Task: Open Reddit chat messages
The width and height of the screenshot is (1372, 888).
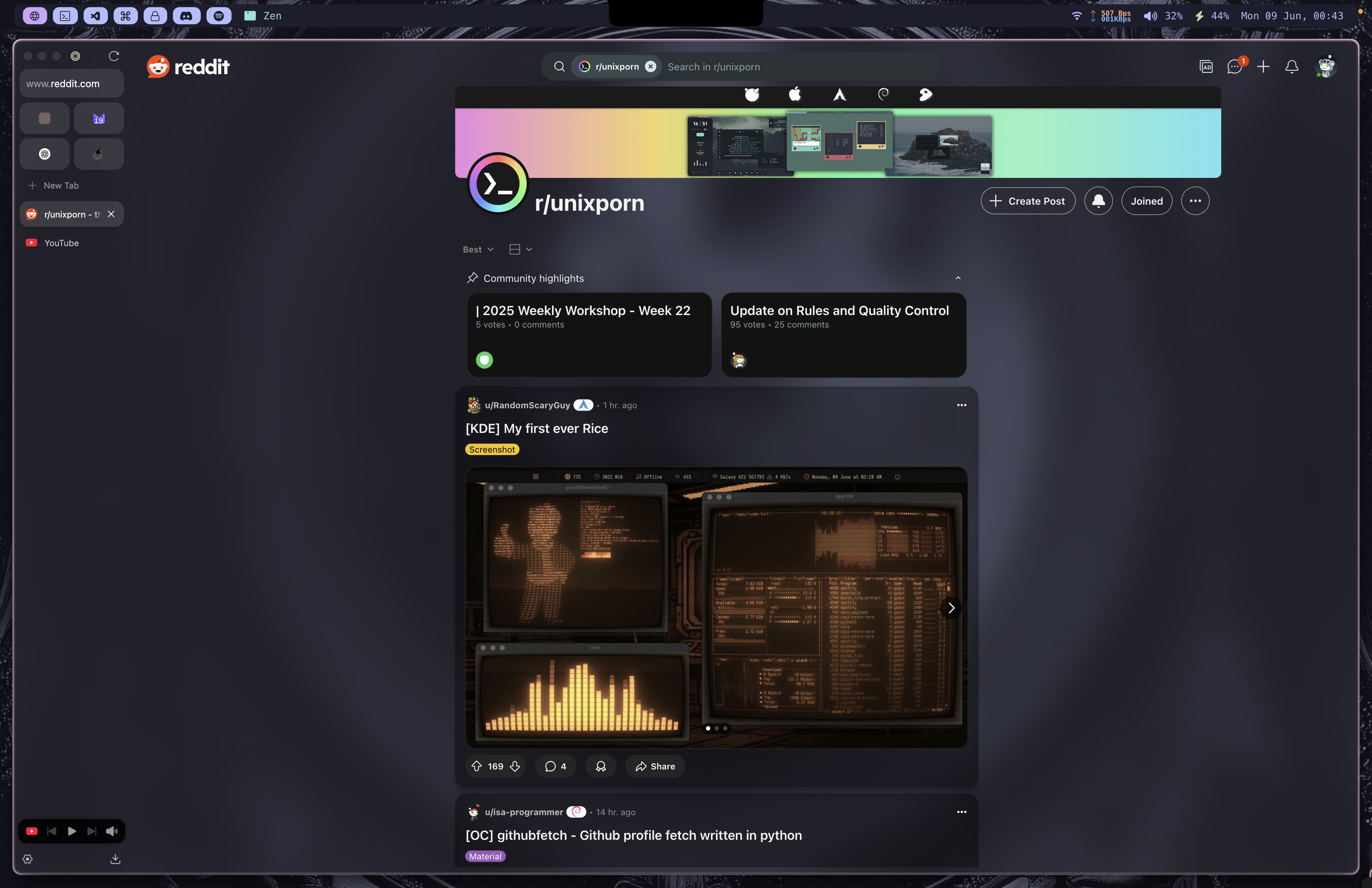Action: point(1234,67)
